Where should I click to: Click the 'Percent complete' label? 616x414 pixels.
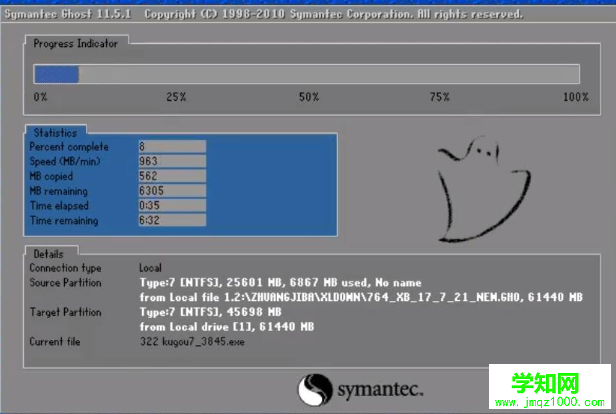coord(69,147)
